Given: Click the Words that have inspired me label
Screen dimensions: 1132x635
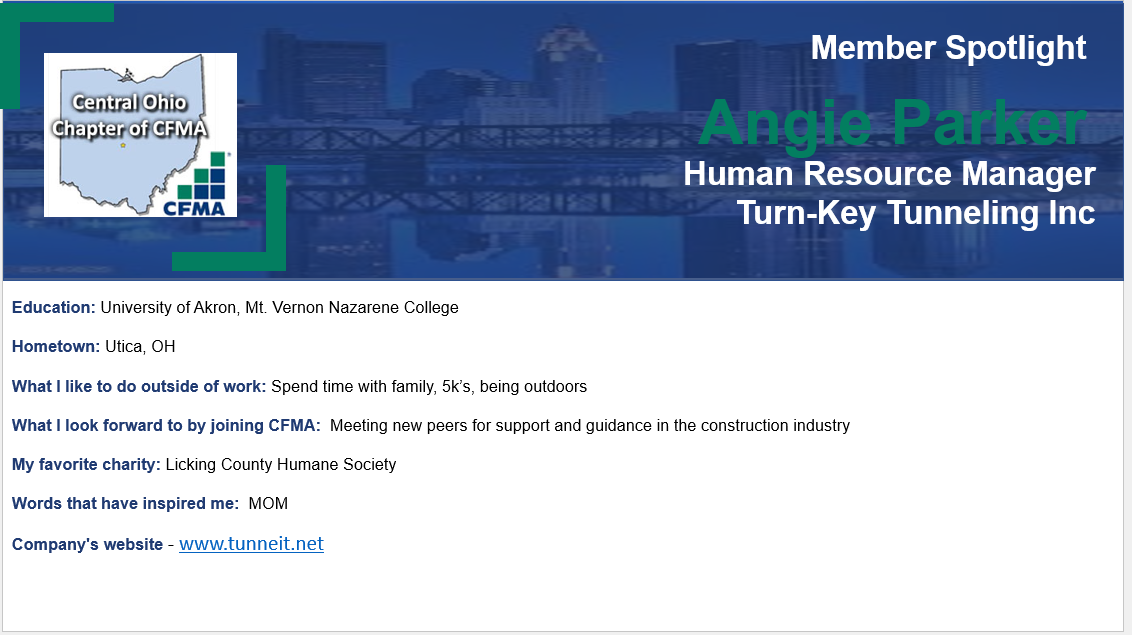Looking at the screenshot, I should coord(125,504).
